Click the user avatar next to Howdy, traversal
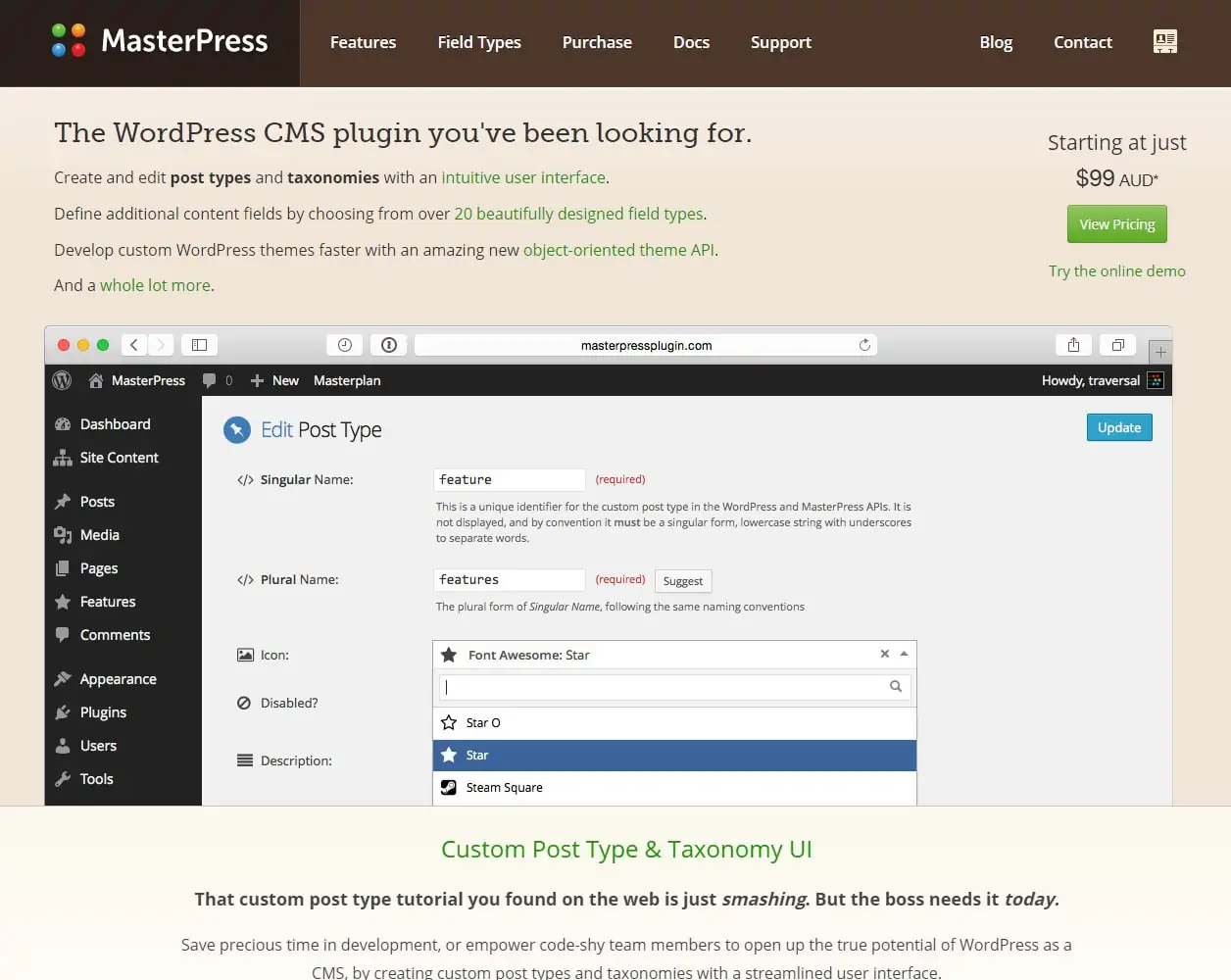Viewport: 1231px width, 980px height. point(1156,380)
